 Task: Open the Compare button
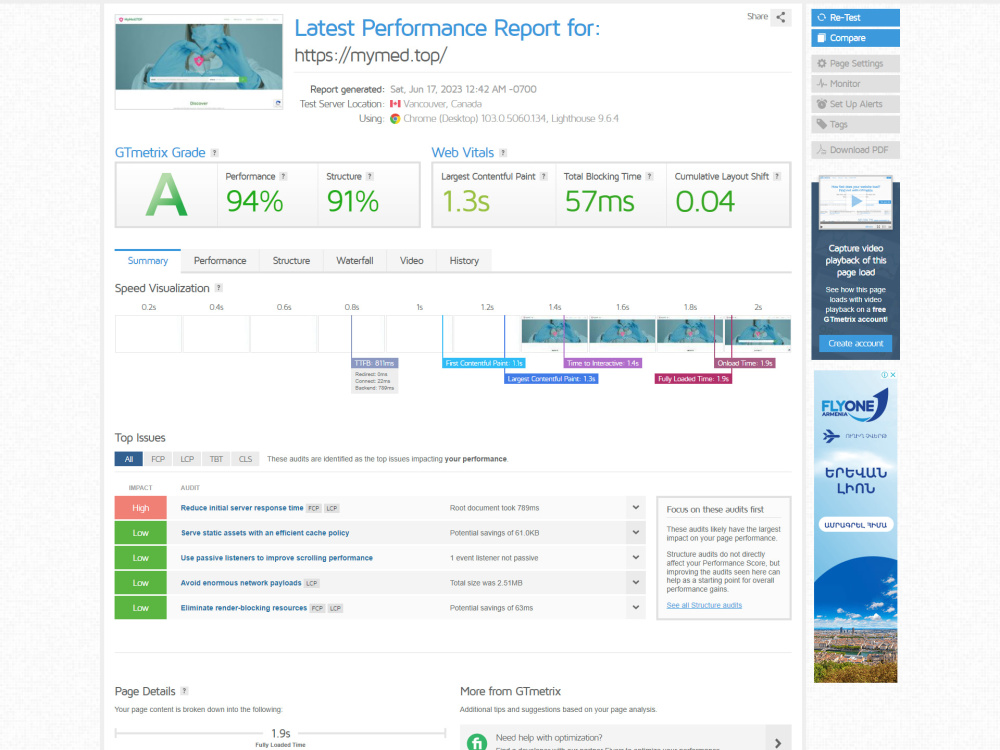pos(855,38)
